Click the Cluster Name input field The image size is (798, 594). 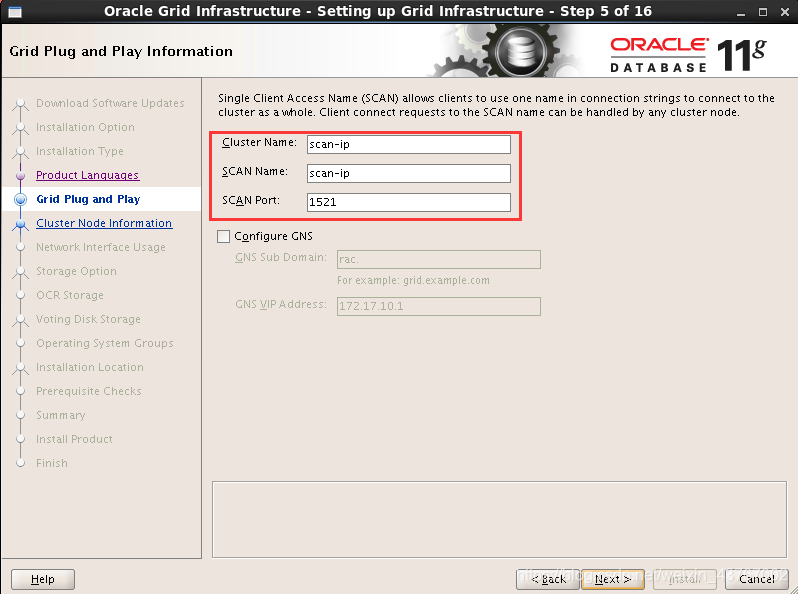pyautogui.click(x=409, y=144)
